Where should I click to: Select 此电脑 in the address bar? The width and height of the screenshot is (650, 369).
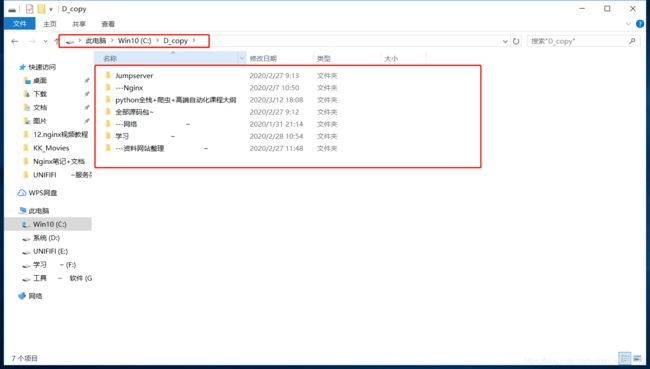(x=96, y=41)
